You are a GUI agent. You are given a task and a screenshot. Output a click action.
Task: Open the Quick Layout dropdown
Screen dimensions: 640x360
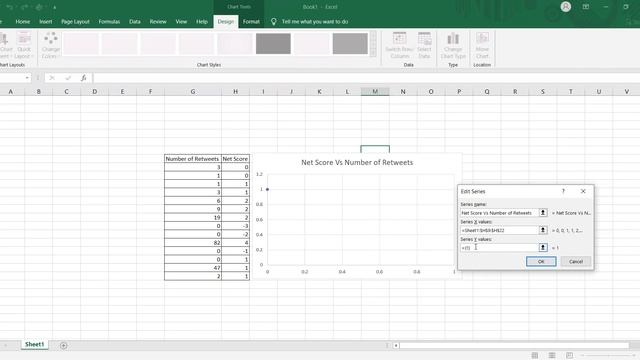coord(24,45)
